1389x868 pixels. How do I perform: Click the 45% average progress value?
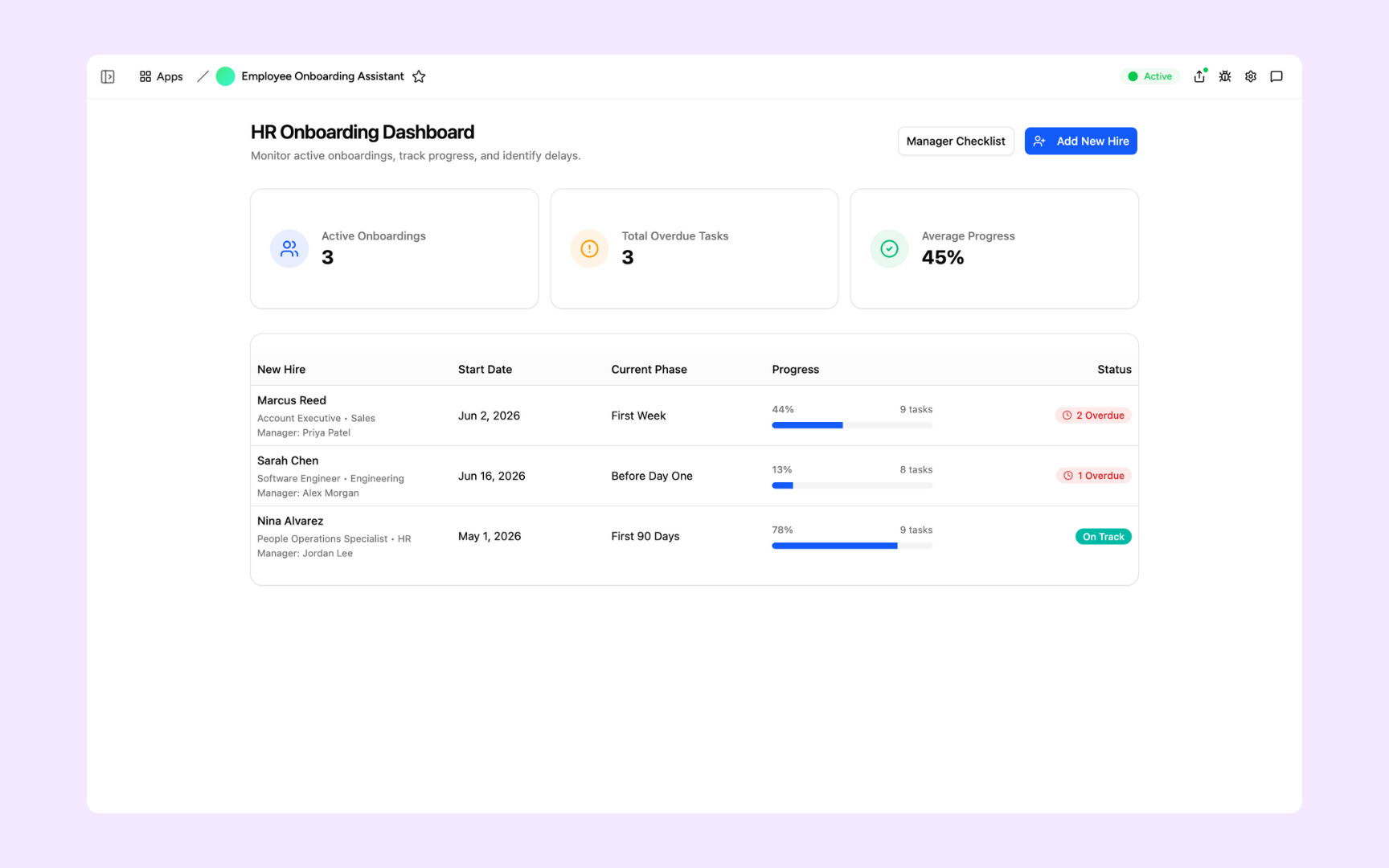[x=942, y=257]
